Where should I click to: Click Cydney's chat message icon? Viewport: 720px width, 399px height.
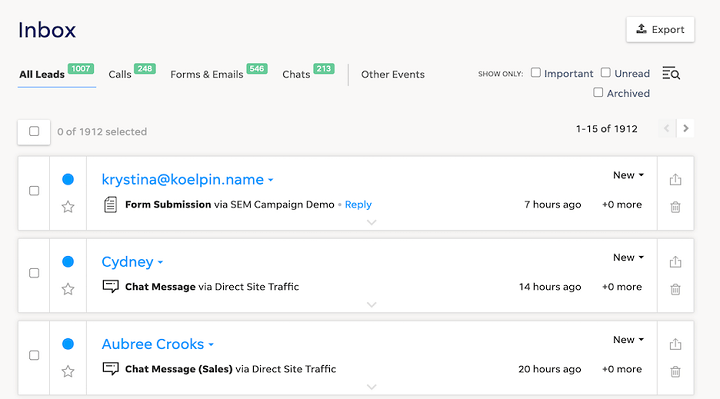(x=111, y=287)
